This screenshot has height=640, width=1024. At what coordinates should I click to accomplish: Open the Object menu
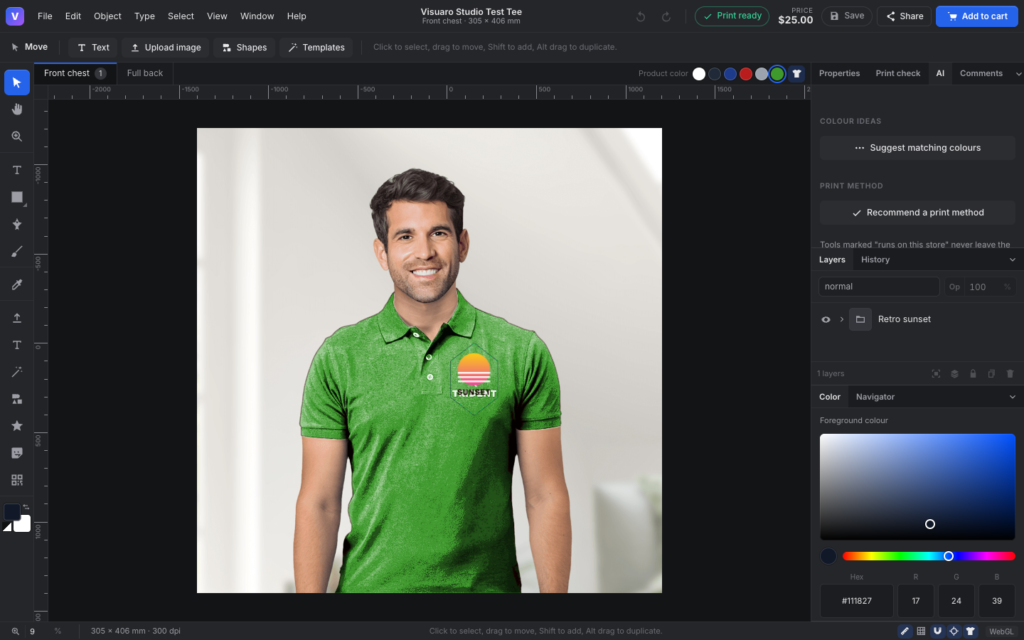pyautogui.click(x=108, y=16)
